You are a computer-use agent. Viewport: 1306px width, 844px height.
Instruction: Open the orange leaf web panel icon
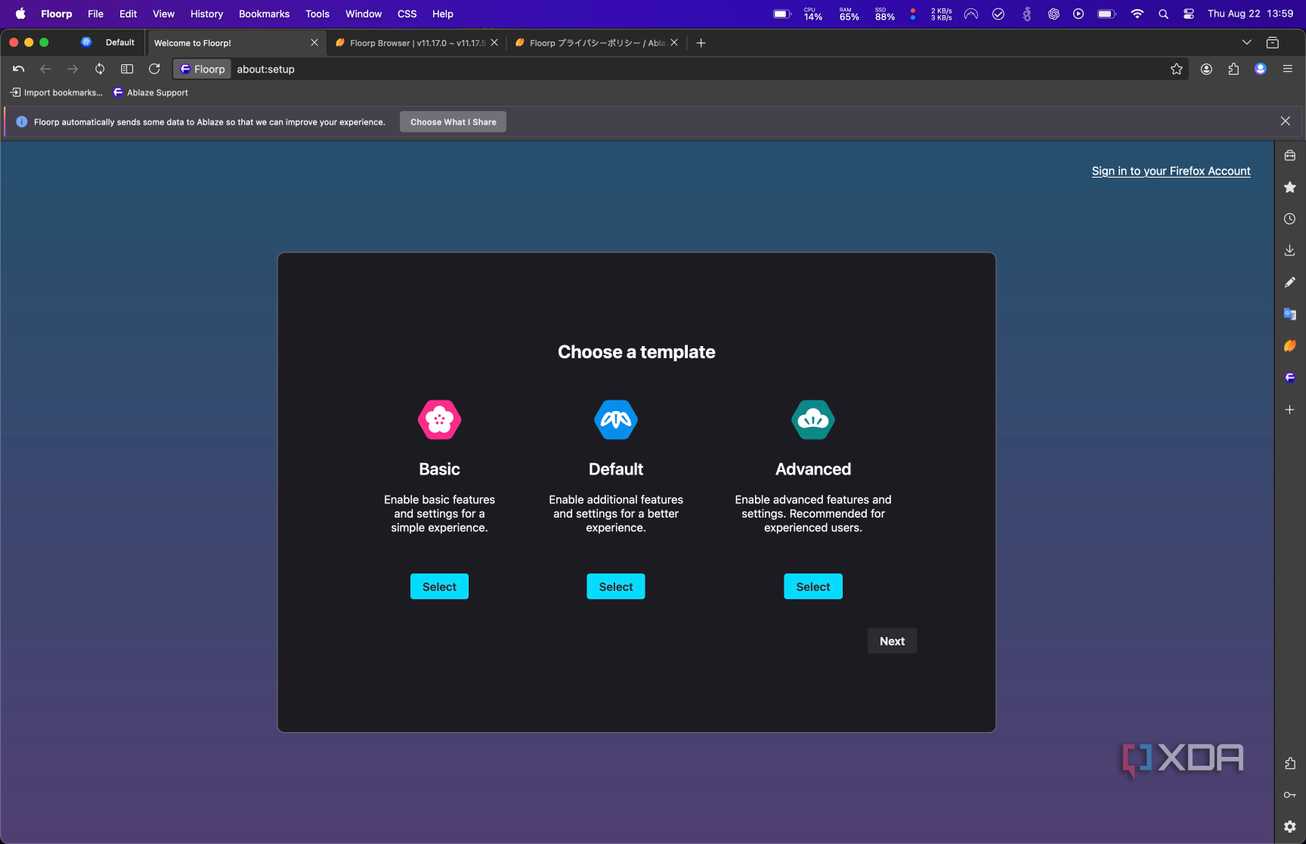(x=1290, y=346)
